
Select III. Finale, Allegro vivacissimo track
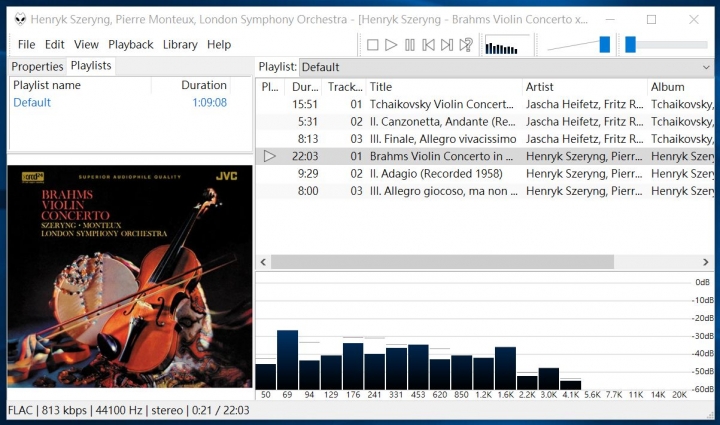tap(443, 139)
